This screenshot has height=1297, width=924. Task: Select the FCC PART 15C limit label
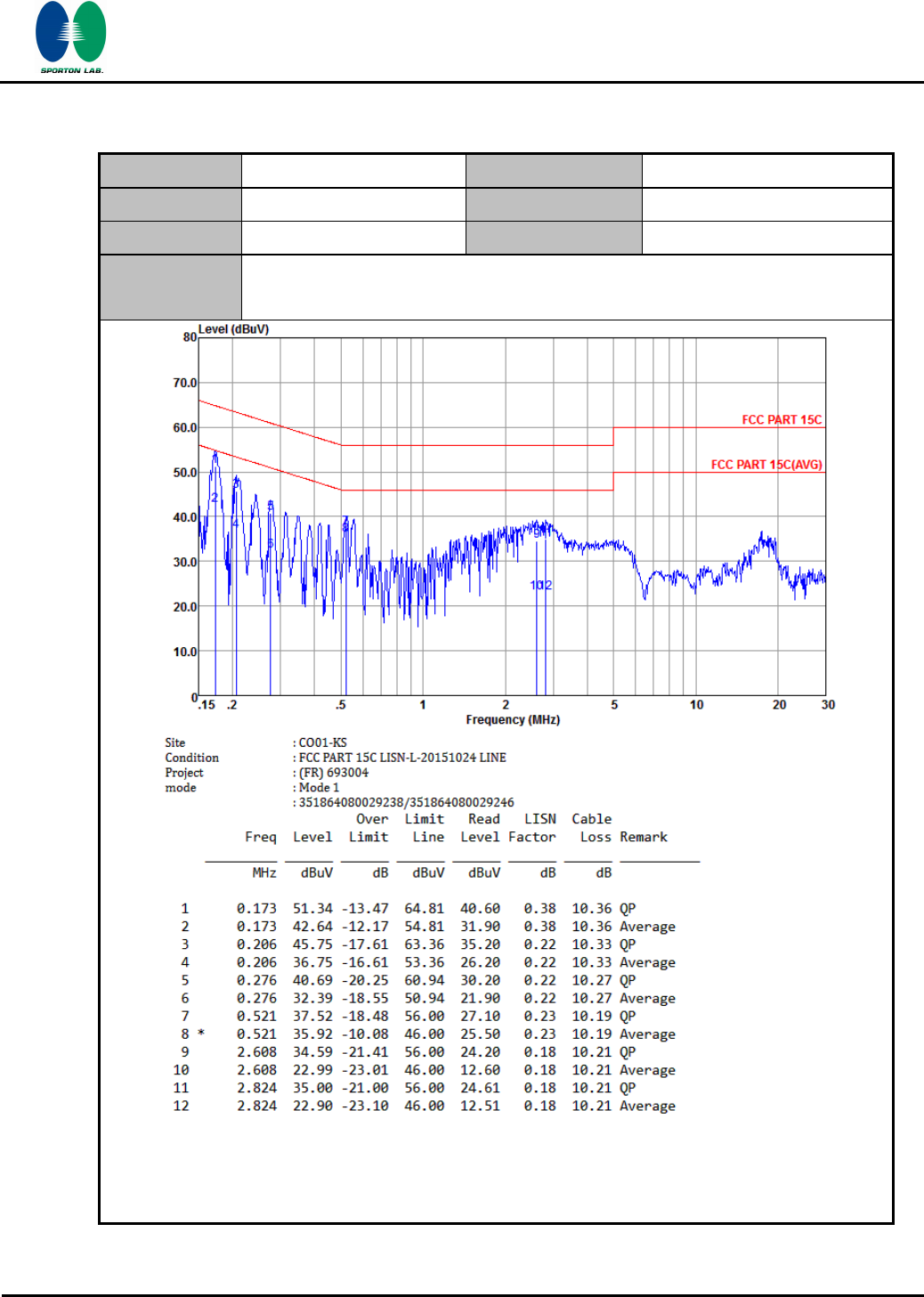click(x=782, y=419)
